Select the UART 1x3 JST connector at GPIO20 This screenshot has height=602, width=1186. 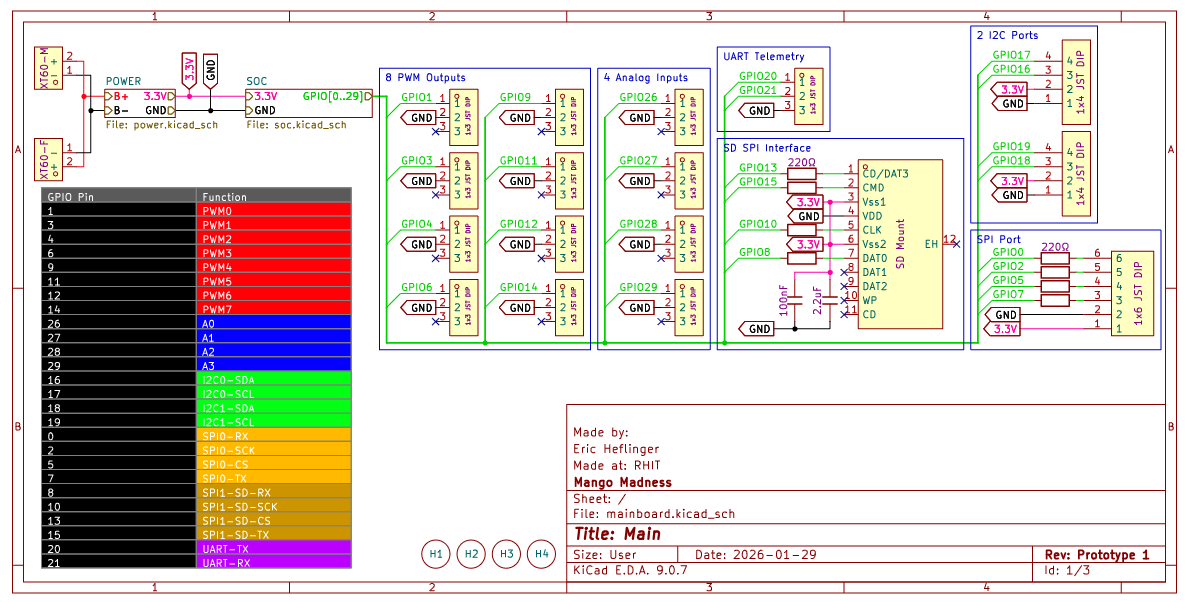tap(807, 97)
